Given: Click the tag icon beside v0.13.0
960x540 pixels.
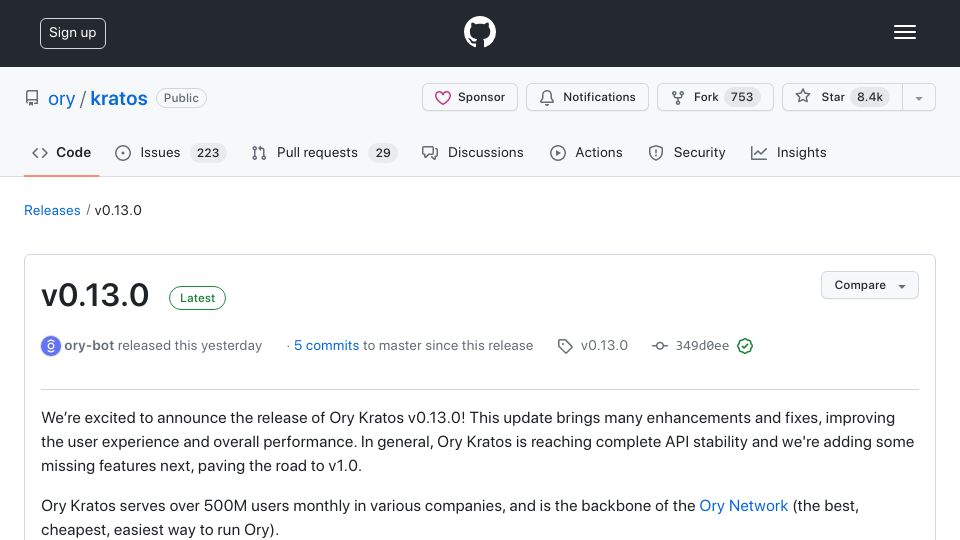Looking at the screenshot, I should 564,346.
